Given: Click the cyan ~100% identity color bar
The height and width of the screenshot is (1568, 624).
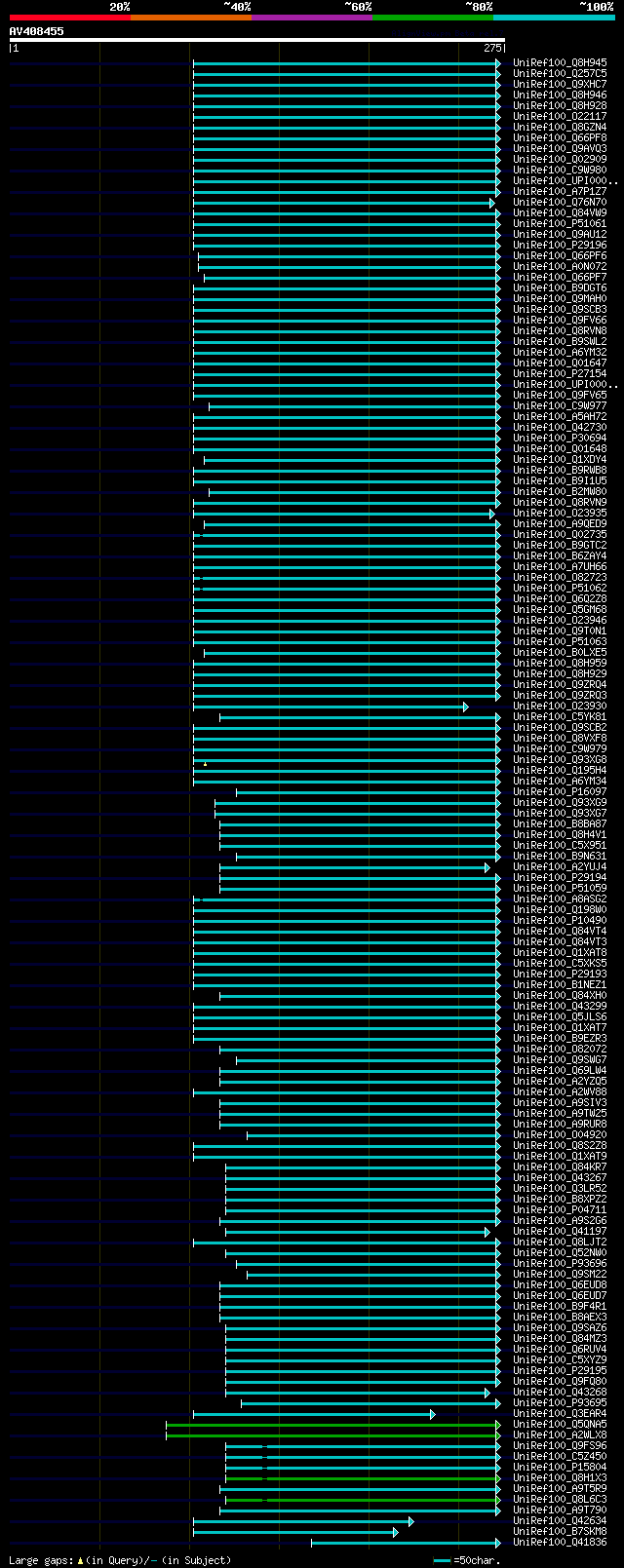Looking at the screenshot, I should pyautogui.click(x=554, y=18).
